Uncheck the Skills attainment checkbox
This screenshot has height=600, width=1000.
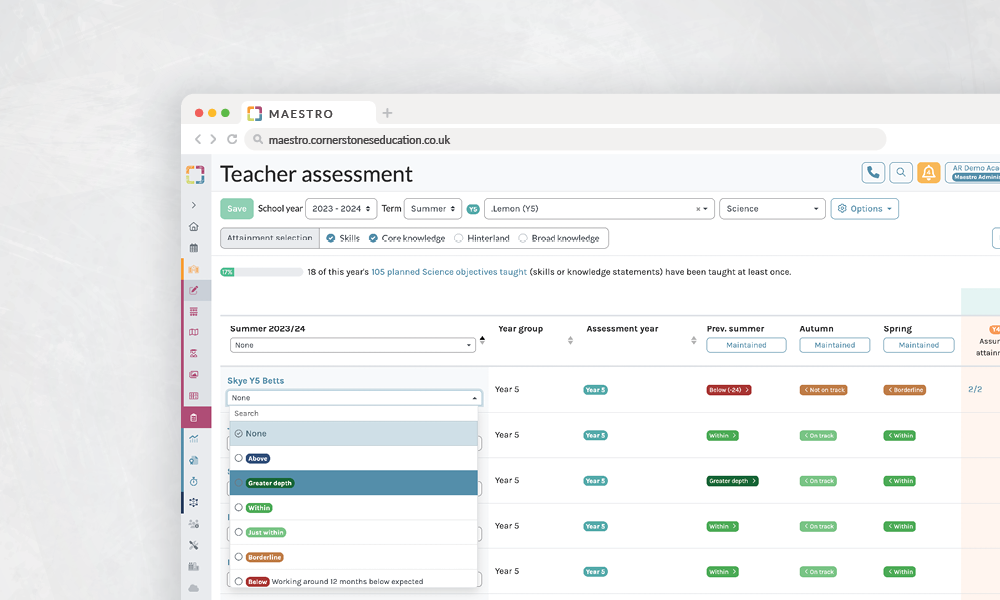[x=331, y=238]
